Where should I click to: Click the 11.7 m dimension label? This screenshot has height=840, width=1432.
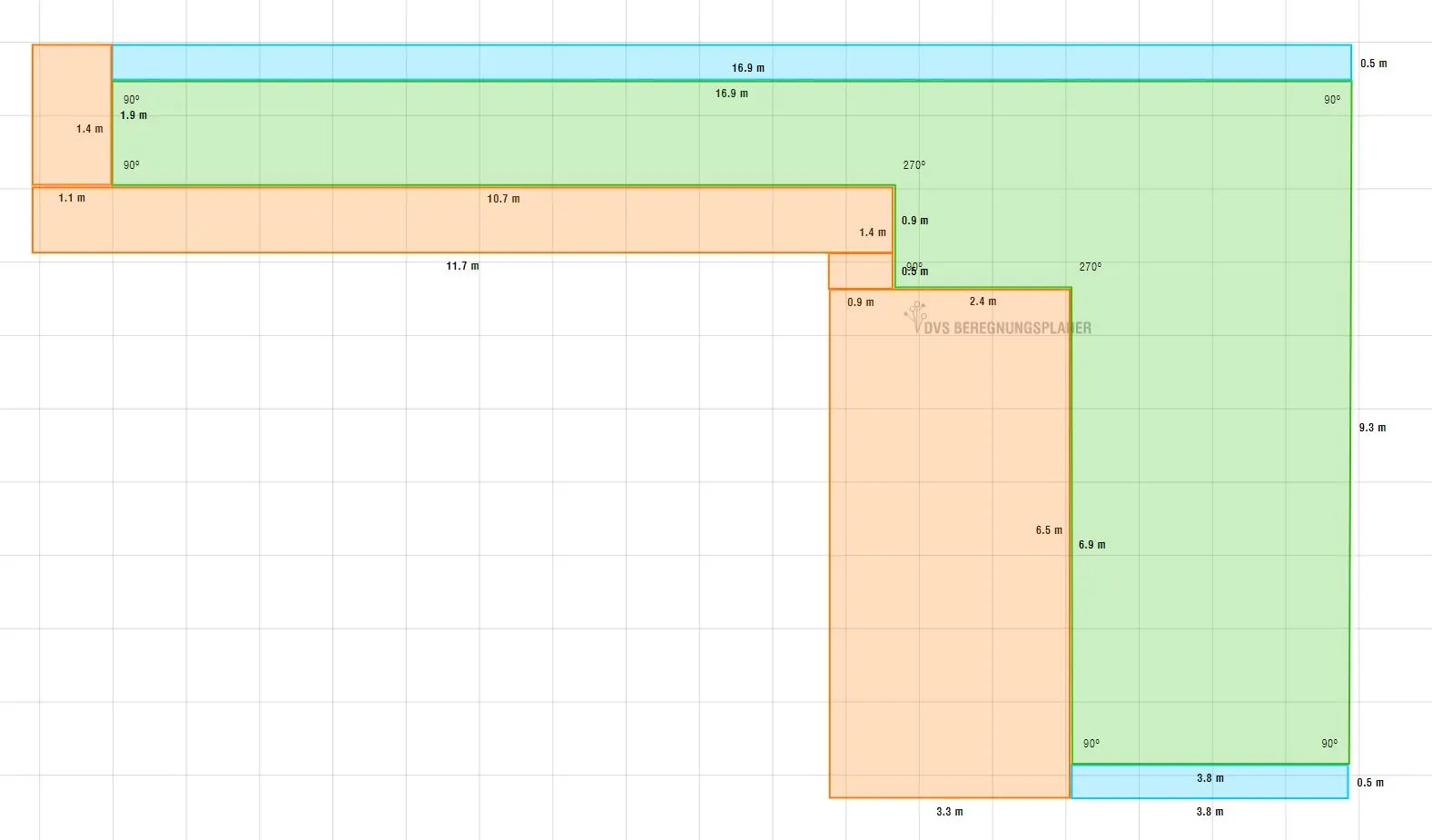pos(462,266)
